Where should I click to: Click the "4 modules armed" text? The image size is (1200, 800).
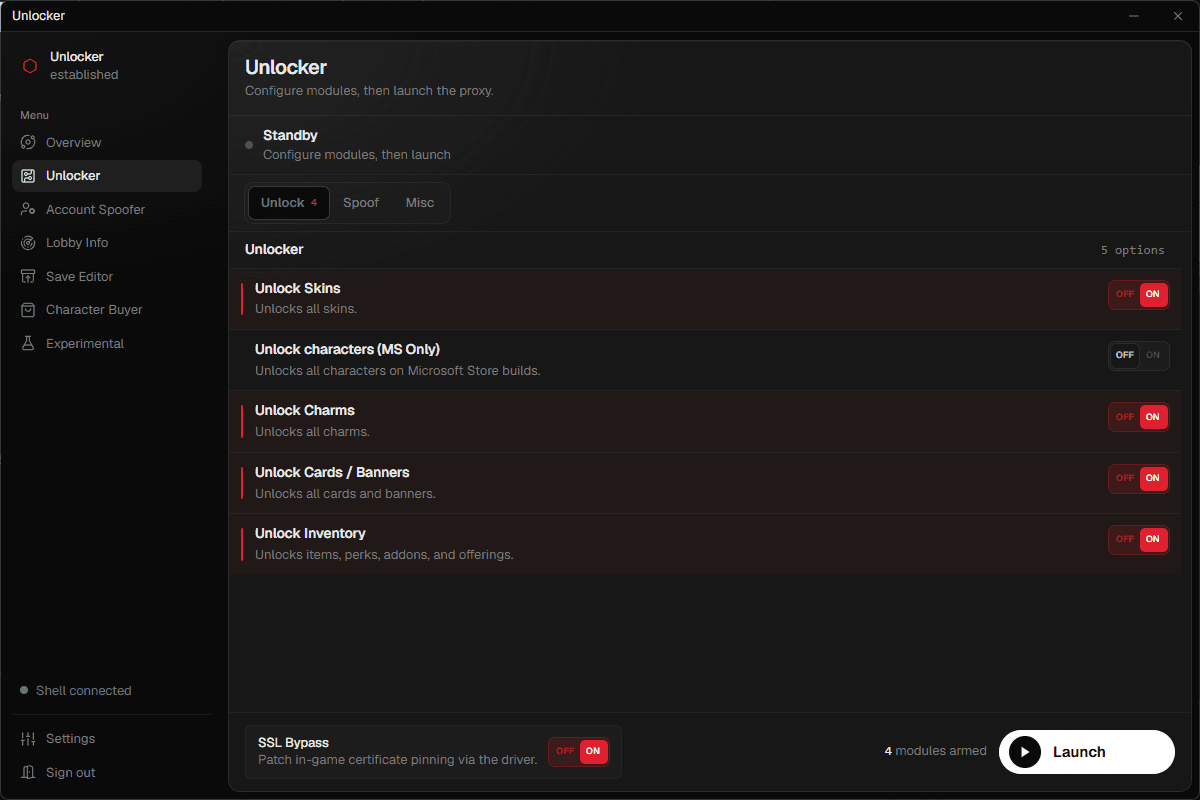(936, 751)
